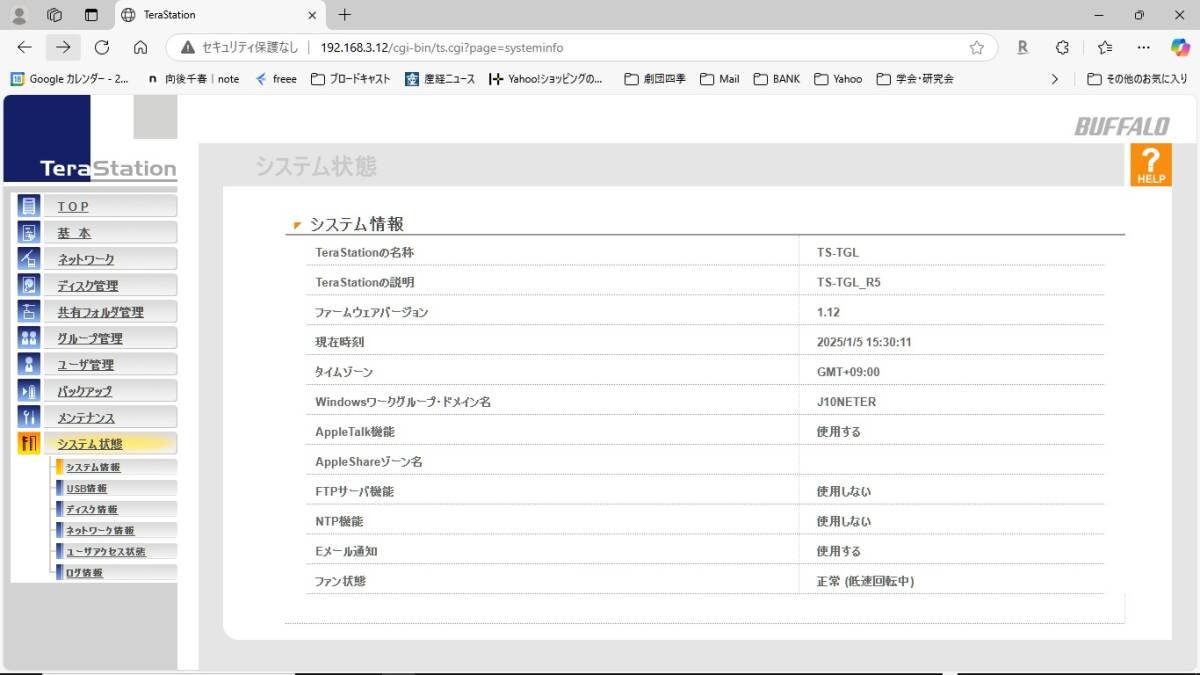Open the 劇団四季 bookmark folder
This screenshot has height=675, width=1200.
tap(655, 78)
